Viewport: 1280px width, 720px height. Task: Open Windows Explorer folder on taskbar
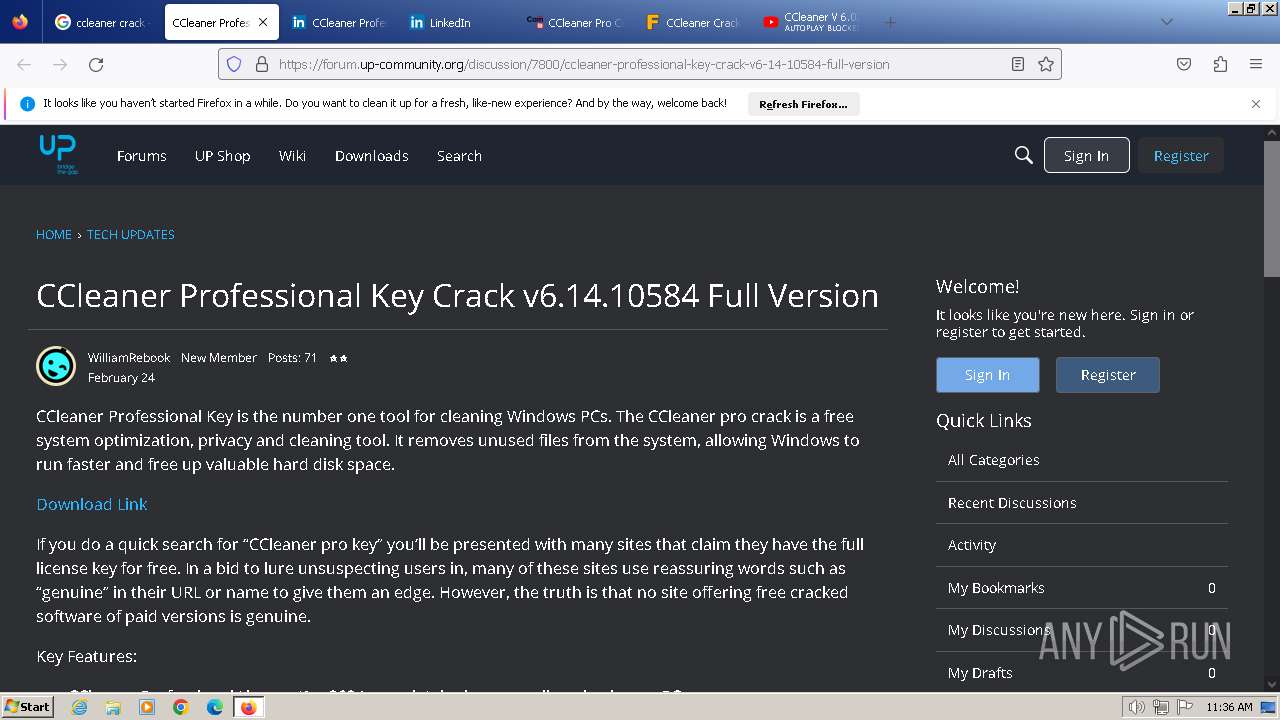click(x=113, y=707)
